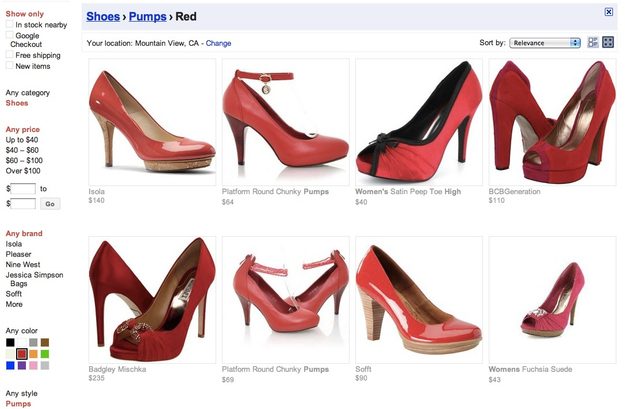
Task: Filter by Sofft brand
Action: click(14, 294)
